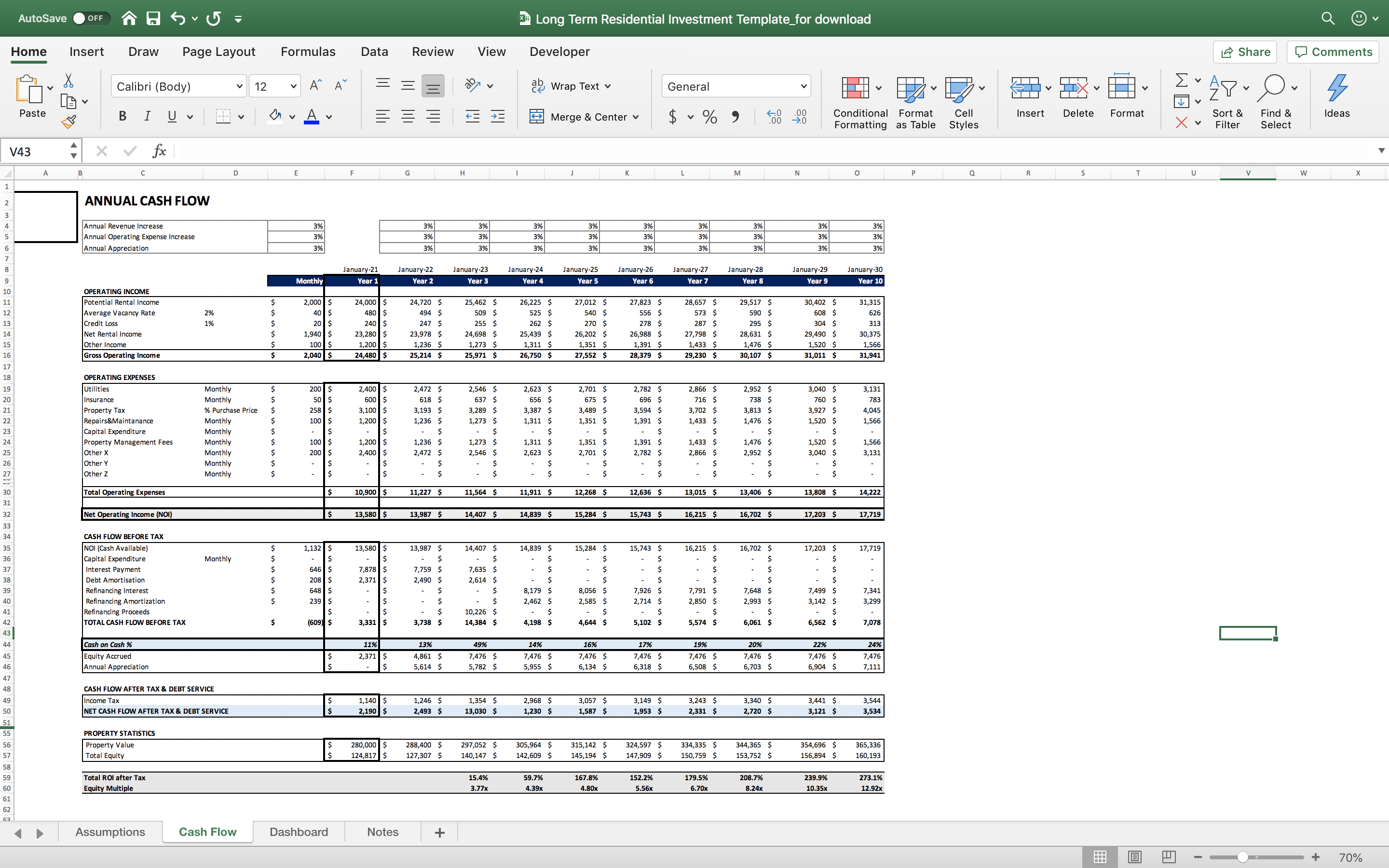Toggle Center horizontal alignment
The image size is (1389, 868).
pyautogui.click(x=408, y=117)
